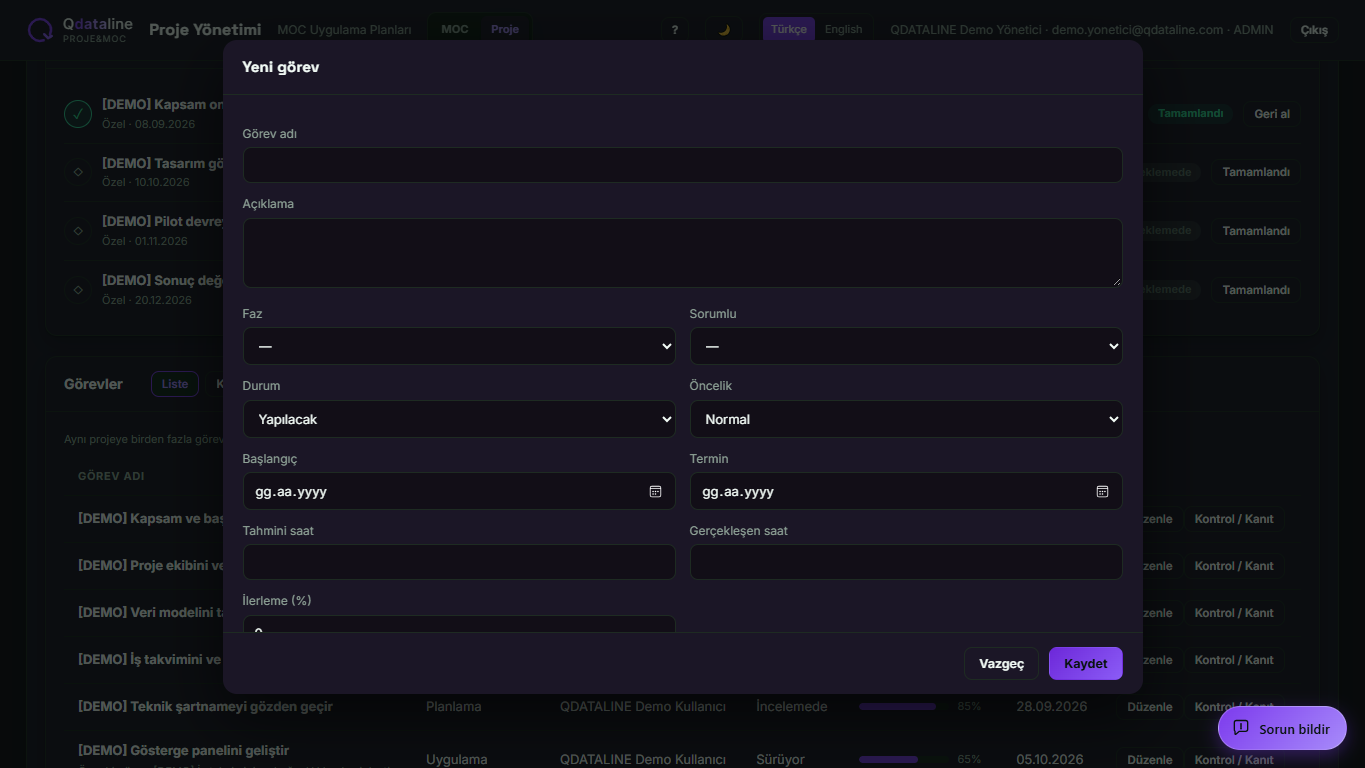Image resolution: width=1365 pixels, height=768 pixels.
Task: Click the green checkmark beside [DEMO] Kapsam
Action: point(78,114)
